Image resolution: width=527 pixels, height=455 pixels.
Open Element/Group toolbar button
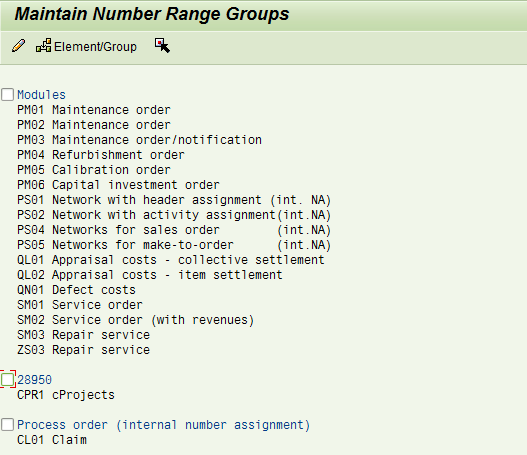pos(86,46)
